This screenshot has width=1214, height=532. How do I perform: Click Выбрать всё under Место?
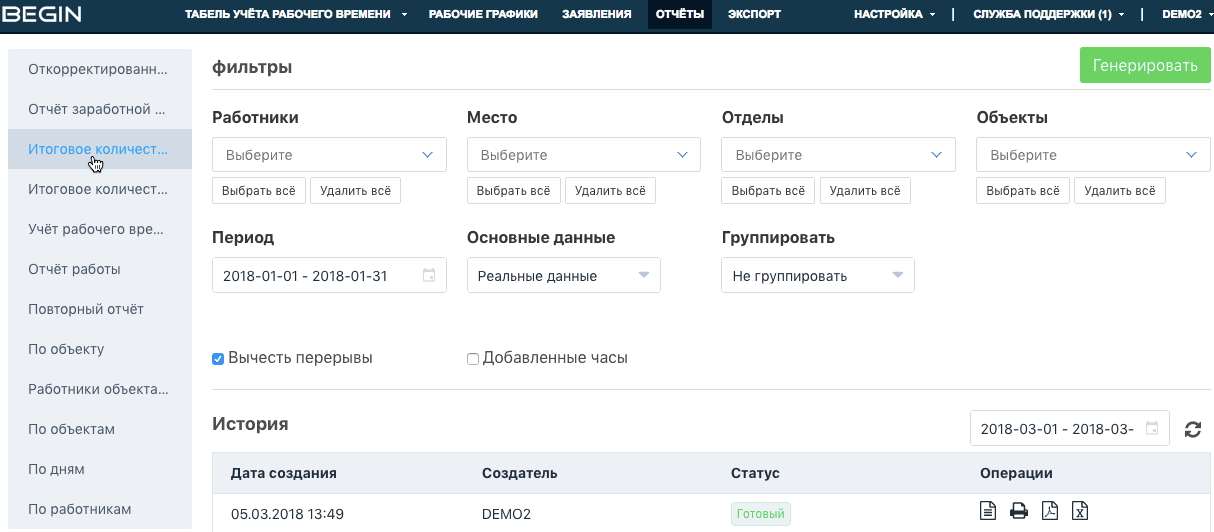513,191
